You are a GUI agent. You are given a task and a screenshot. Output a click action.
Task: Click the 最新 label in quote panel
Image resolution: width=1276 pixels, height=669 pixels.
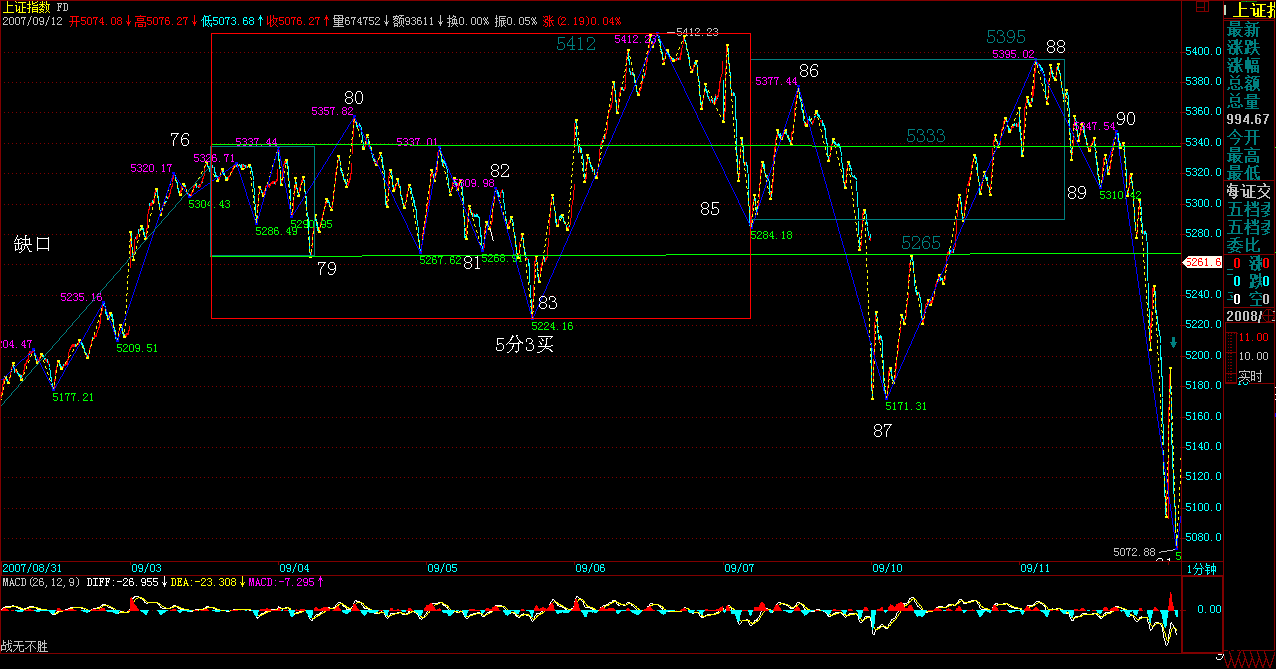click(1243, 29)
